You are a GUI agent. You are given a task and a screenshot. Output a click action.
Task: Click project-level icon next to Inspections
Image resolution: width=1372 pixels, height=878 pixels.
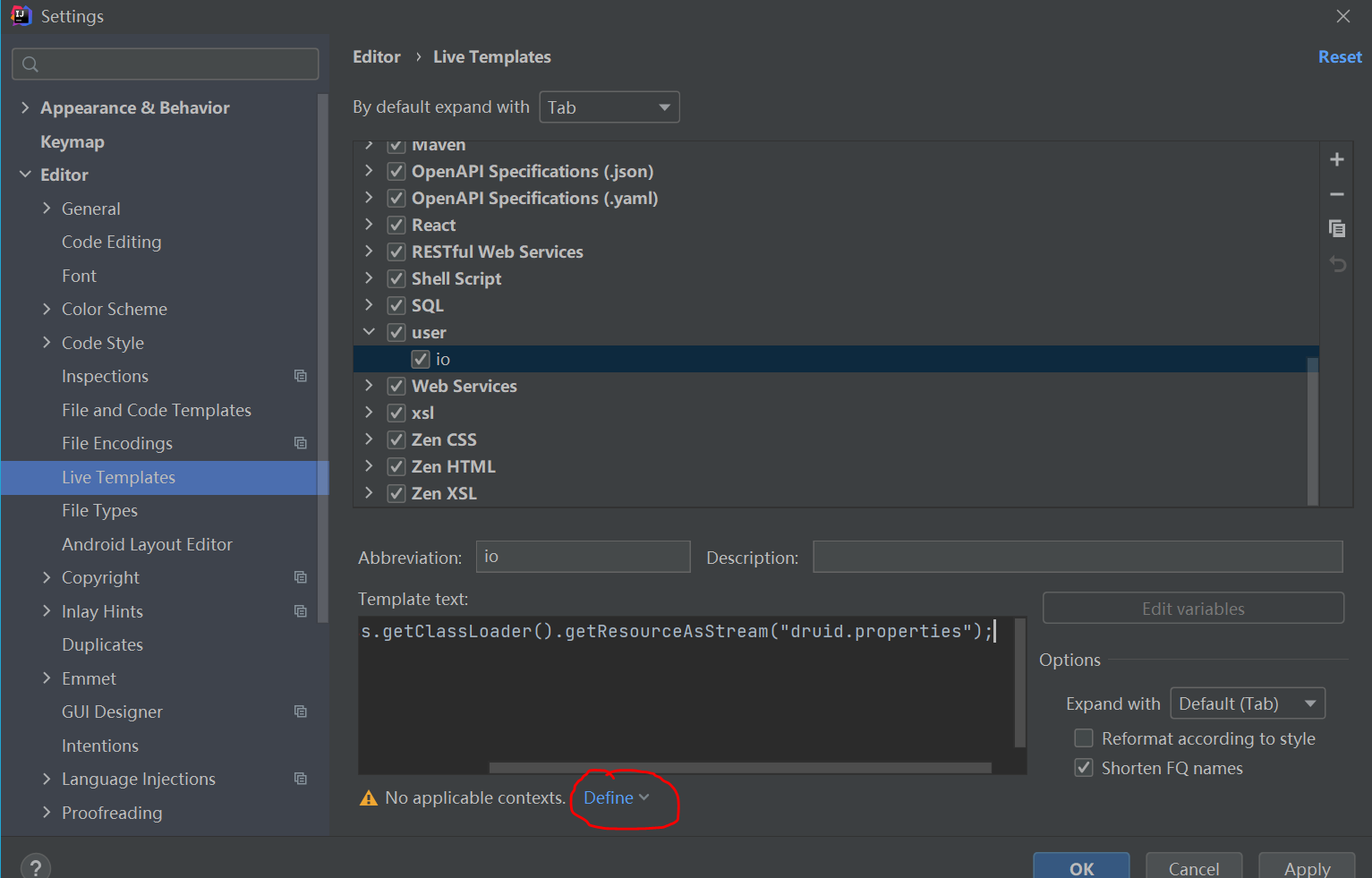click(x=301, y=376)
